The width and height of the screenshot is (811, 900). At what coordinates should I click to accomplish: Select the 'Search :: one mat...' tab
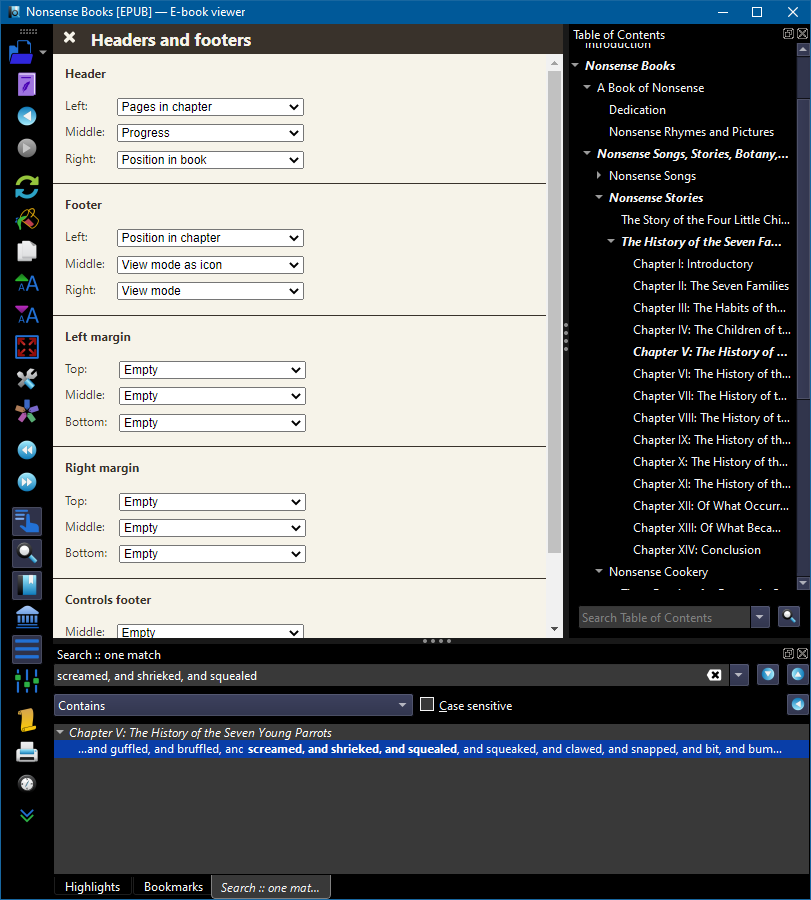(270, 887)
